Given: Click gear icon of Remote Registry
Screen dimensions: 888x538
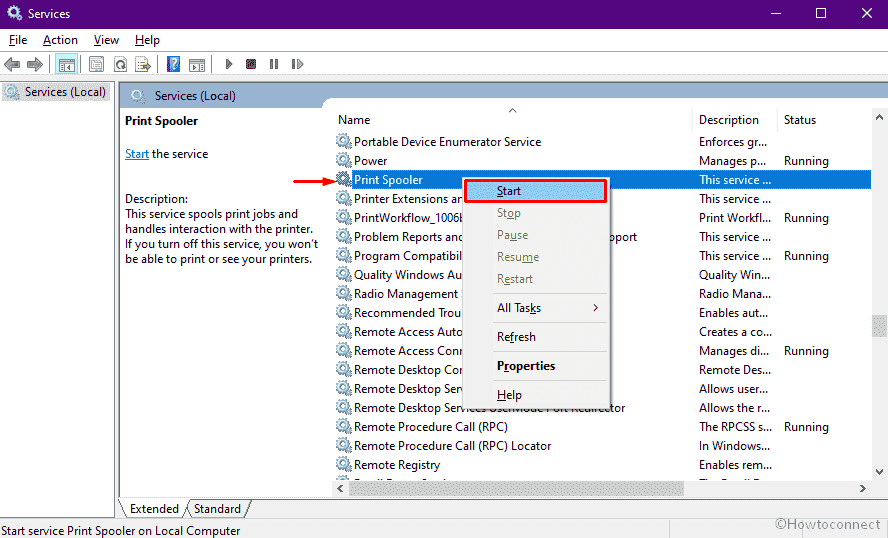Looking at the screenshot, I should 343,464.
